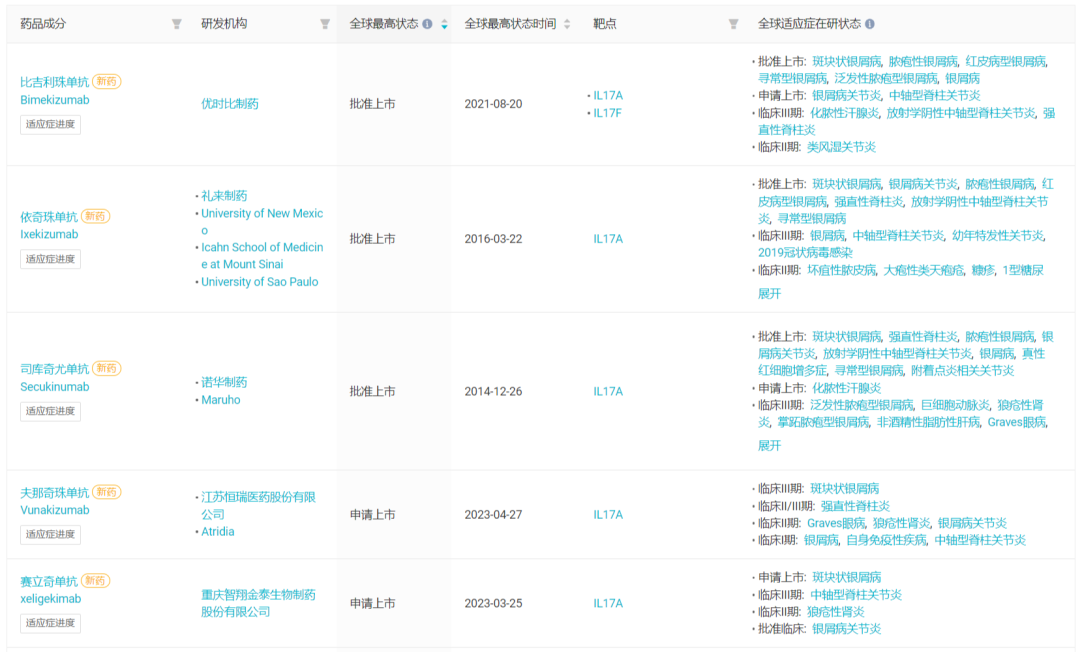Open Icahn School of Medicine link
The height and width of the screenshot is (652, 1080).
click(262, 255)
